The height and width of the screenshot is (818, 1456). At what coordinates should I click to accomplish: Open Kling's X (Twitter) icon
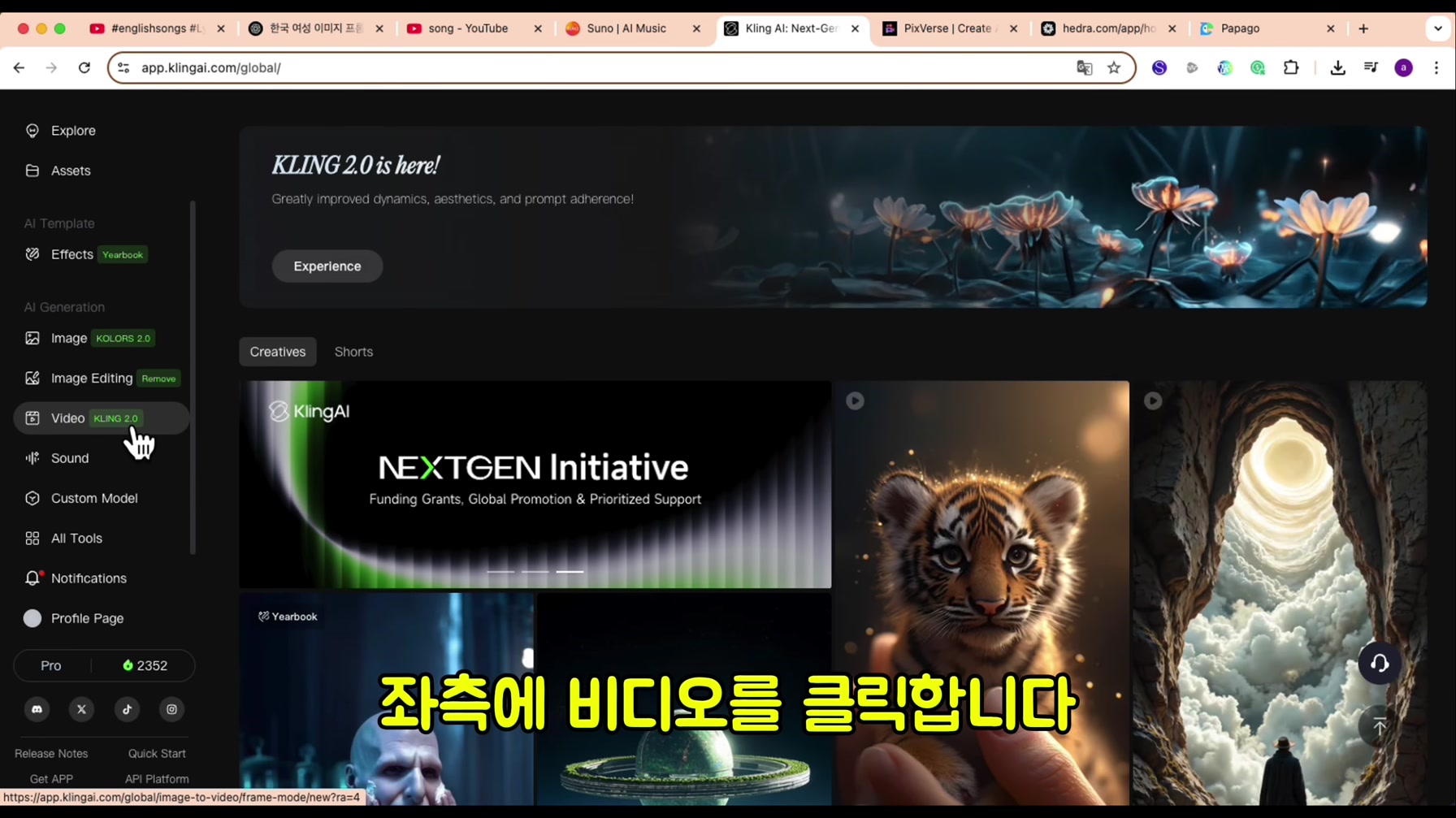pos(81,709)
